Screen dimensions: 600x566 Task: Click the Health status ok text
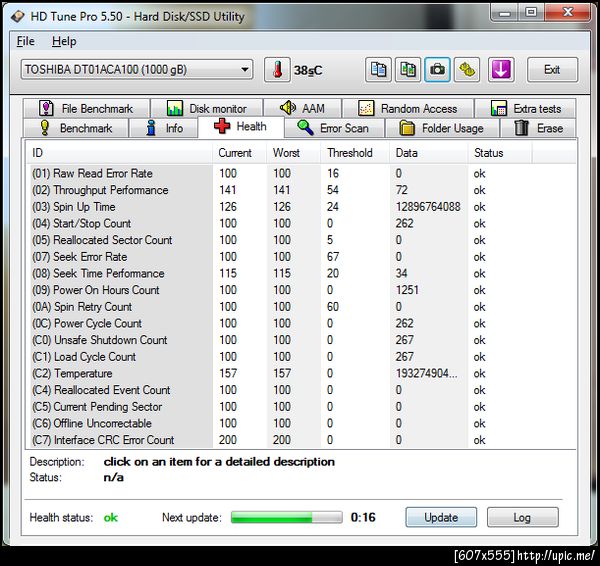(x=111, y=518)
